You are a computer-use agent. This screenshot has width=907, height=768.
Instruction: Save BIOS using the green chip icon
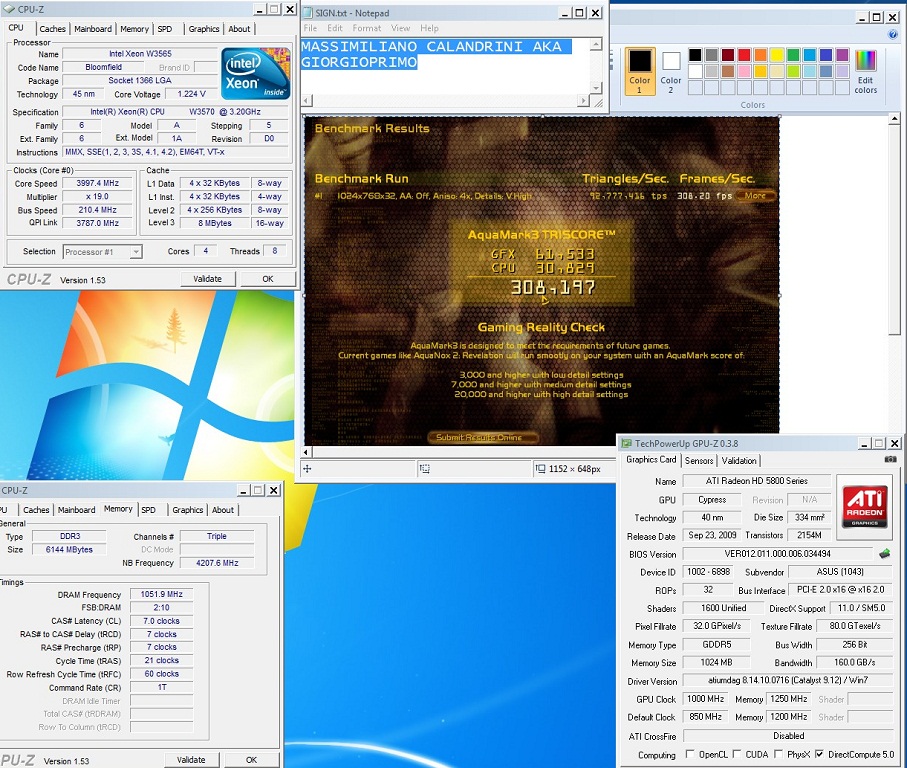[x=884, y=554]
